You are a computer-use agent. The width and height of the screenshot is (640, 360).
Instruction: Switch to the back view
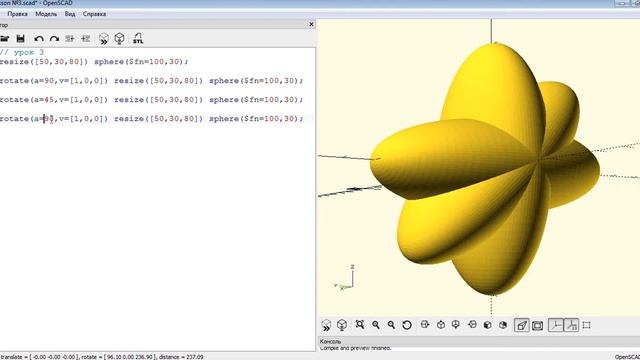coord(503,325)
